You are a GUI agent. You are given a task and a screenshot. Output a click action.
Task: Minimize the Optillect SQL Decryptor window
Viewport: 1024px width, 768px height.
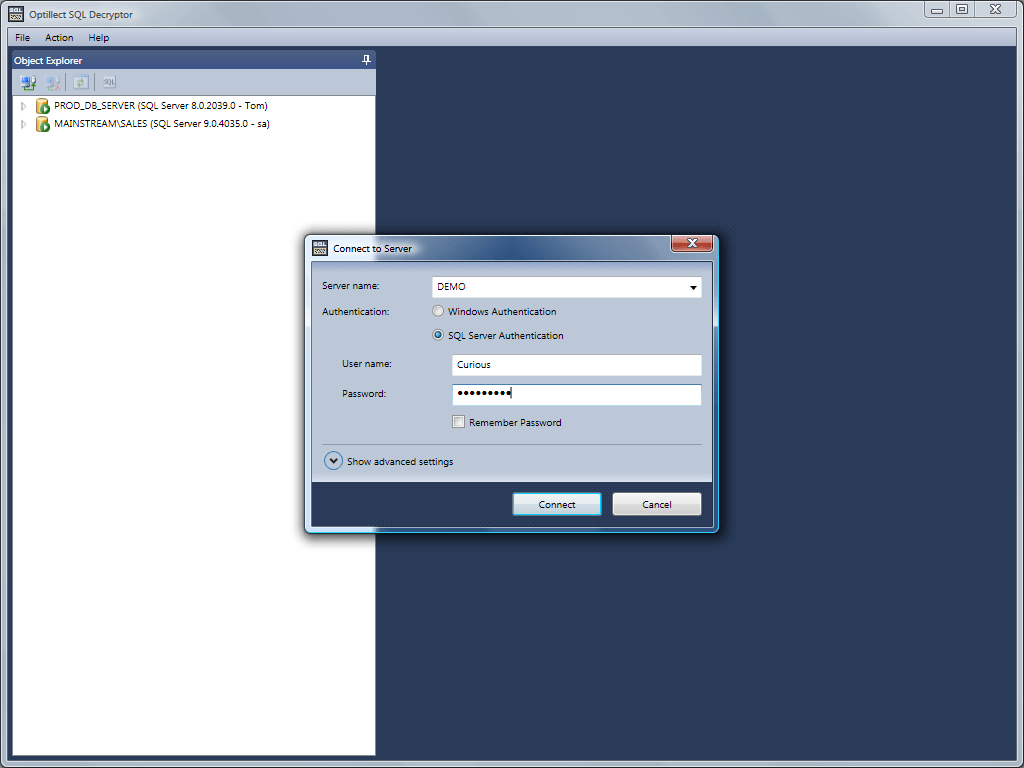point(937,9)
